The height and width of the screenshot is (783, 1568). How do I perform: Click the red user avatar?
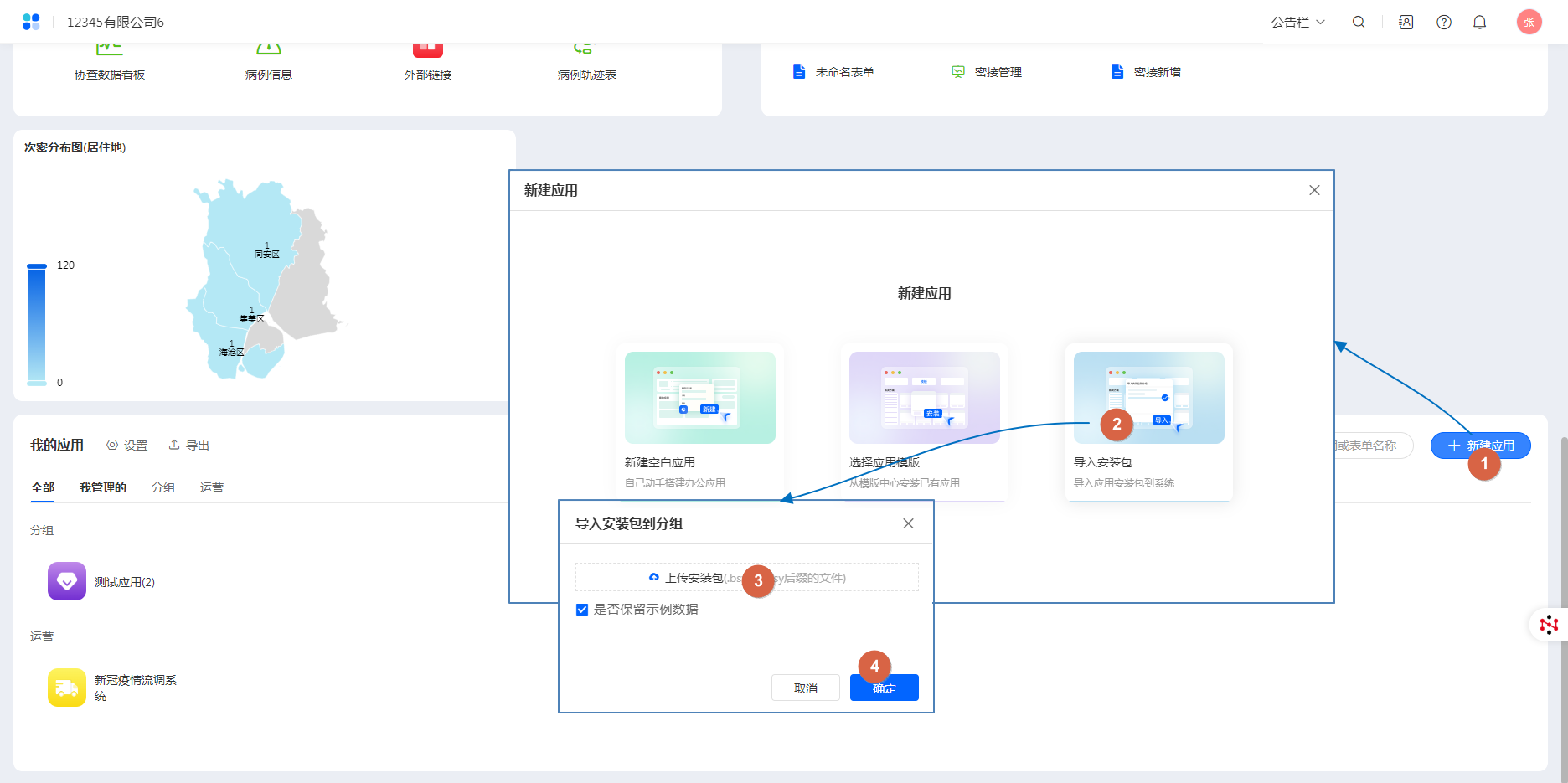point(1529,23)
